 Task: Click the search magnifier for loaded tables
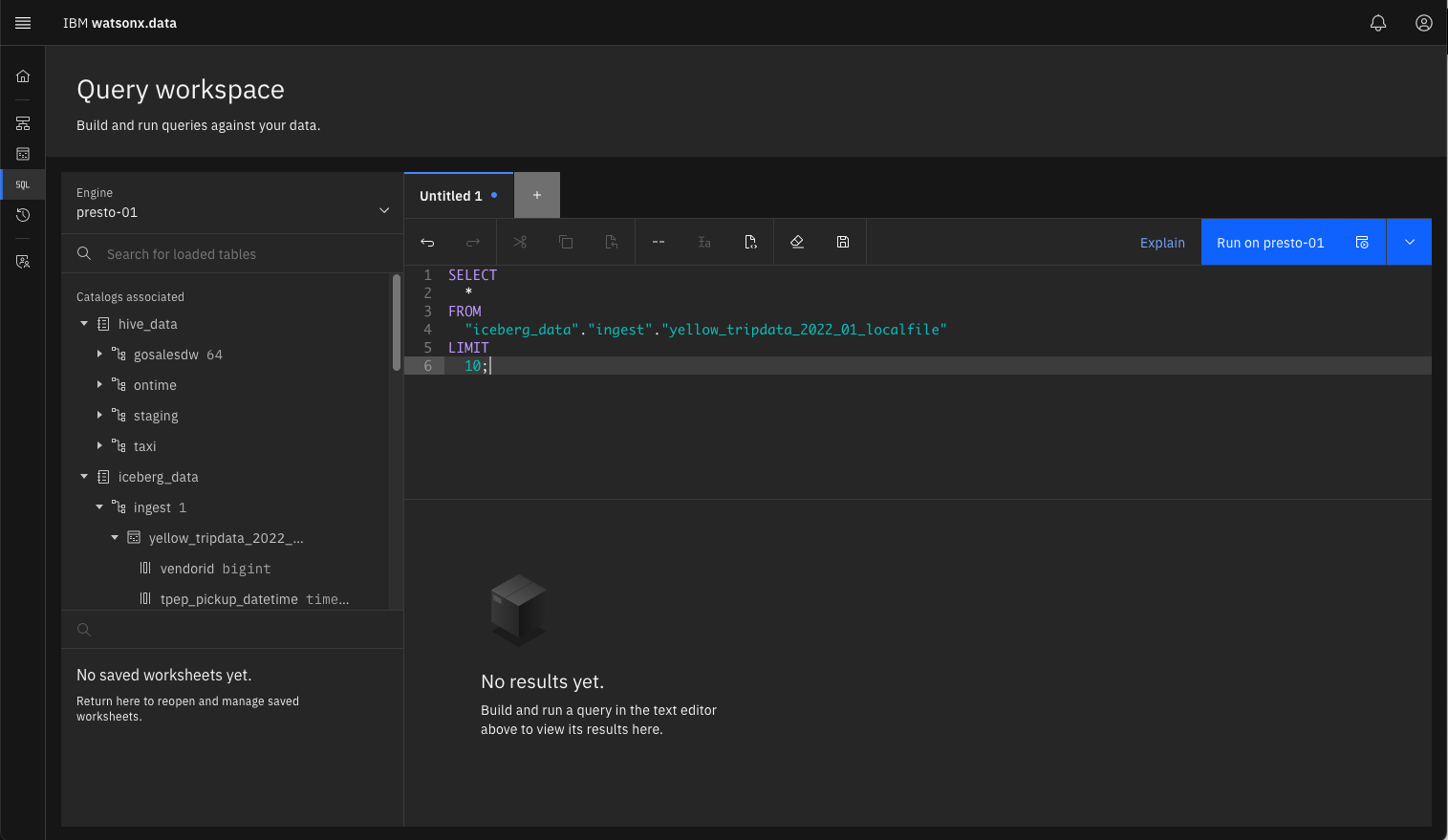[x=84, y=253]
